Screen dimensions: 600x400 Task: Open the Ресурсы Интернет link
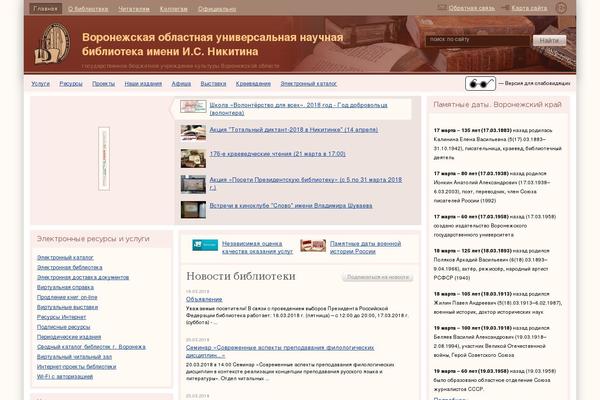tap(61, 317)
